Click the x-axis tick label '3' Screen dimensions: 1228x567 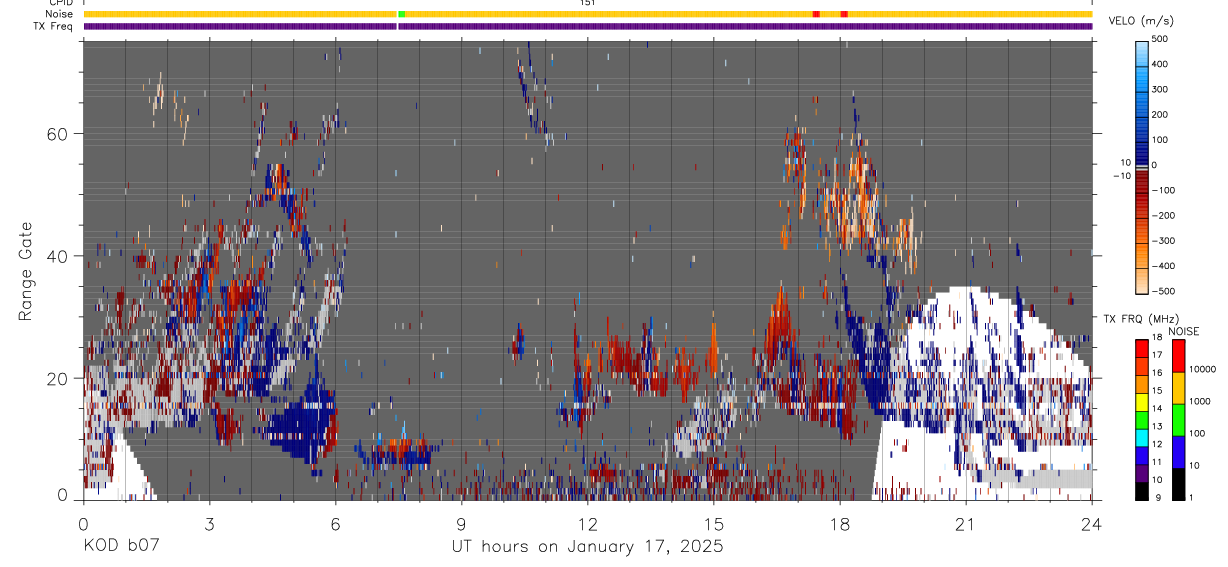pyautogui.click(x=209, y=523)
